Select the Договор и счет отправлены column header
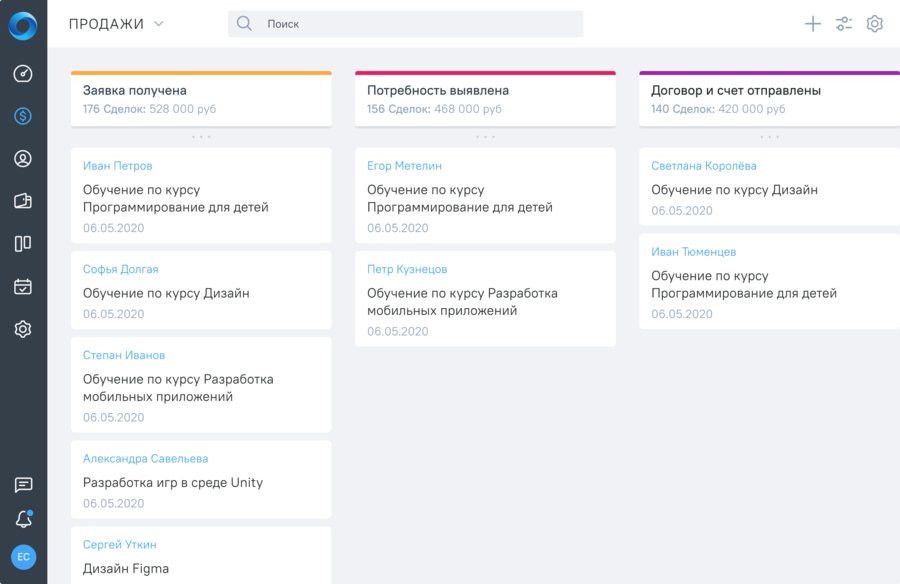Screen dimensions: 900x584 click(x=770, y=99)
